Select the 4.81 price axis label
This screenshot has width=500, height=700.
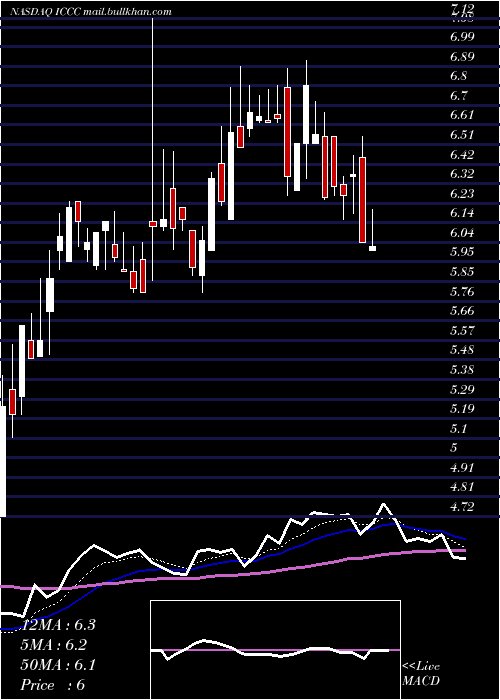pos(462,487)
